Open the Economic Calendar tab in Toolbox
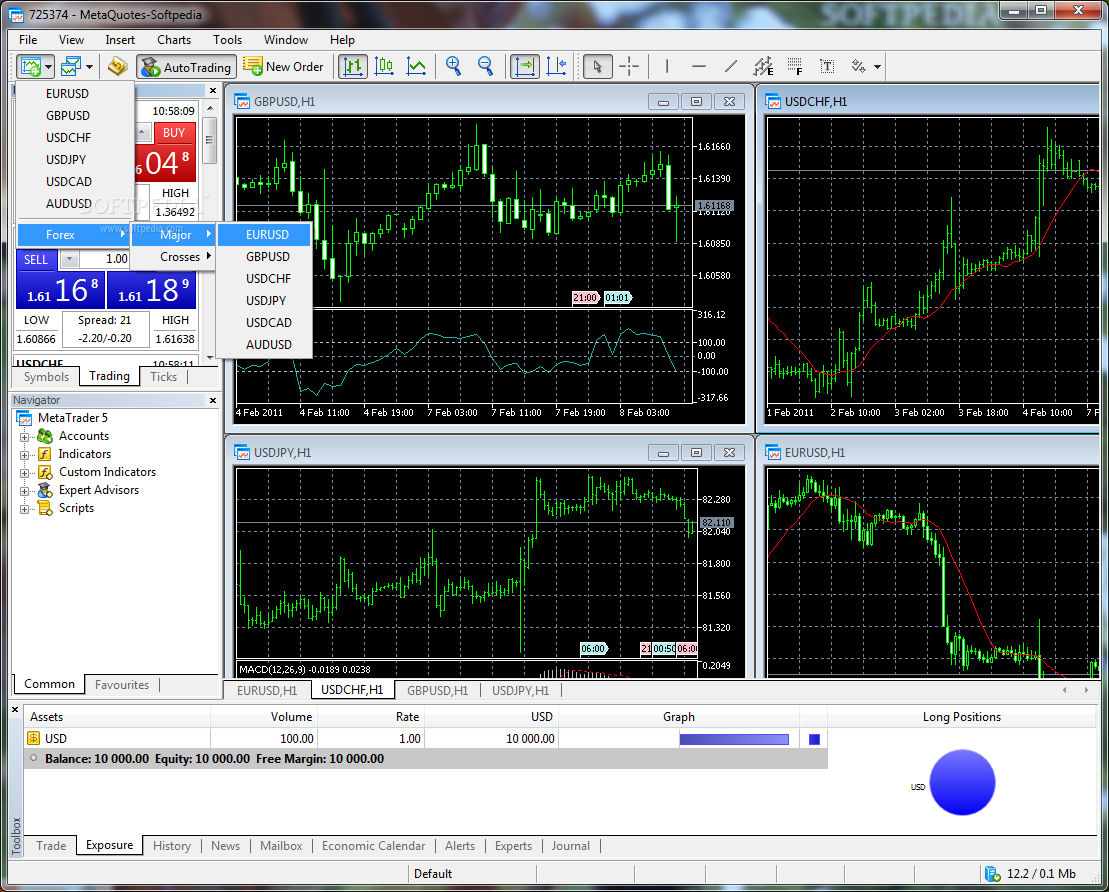1109x892 pixels. coord(373,845)
